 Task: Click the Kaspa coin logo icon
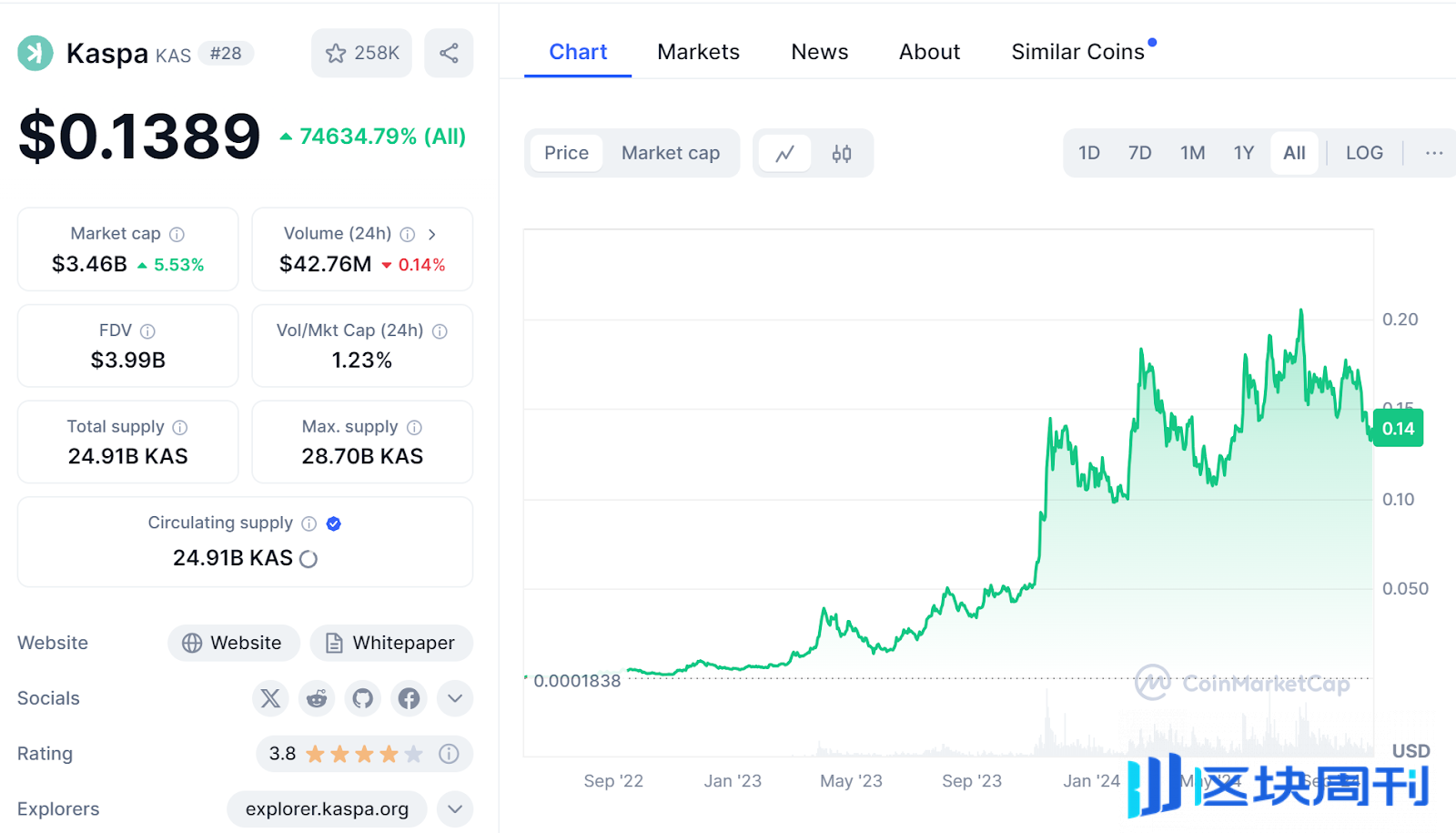35,53
